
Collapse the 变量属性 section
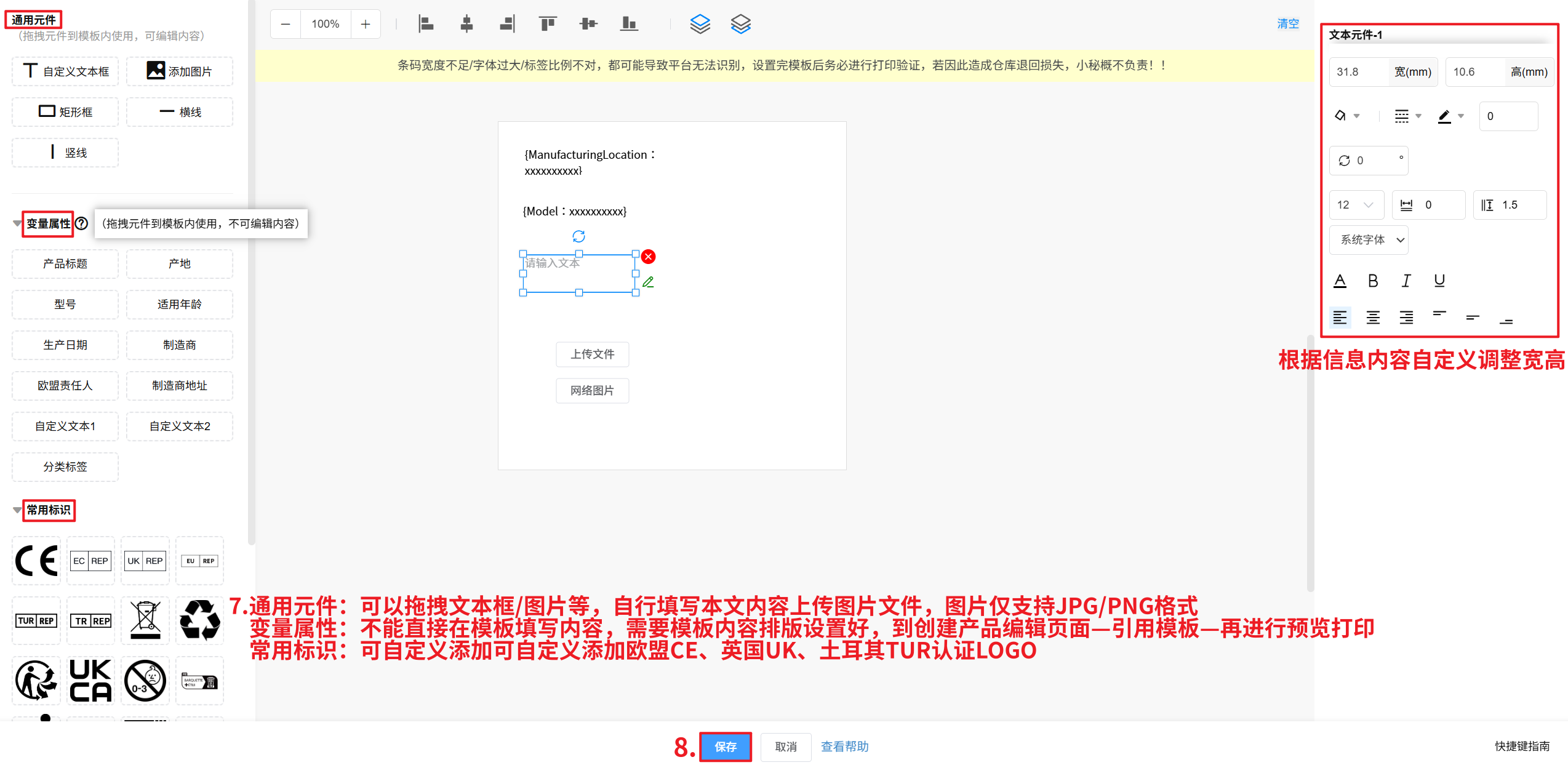[17, 223]
